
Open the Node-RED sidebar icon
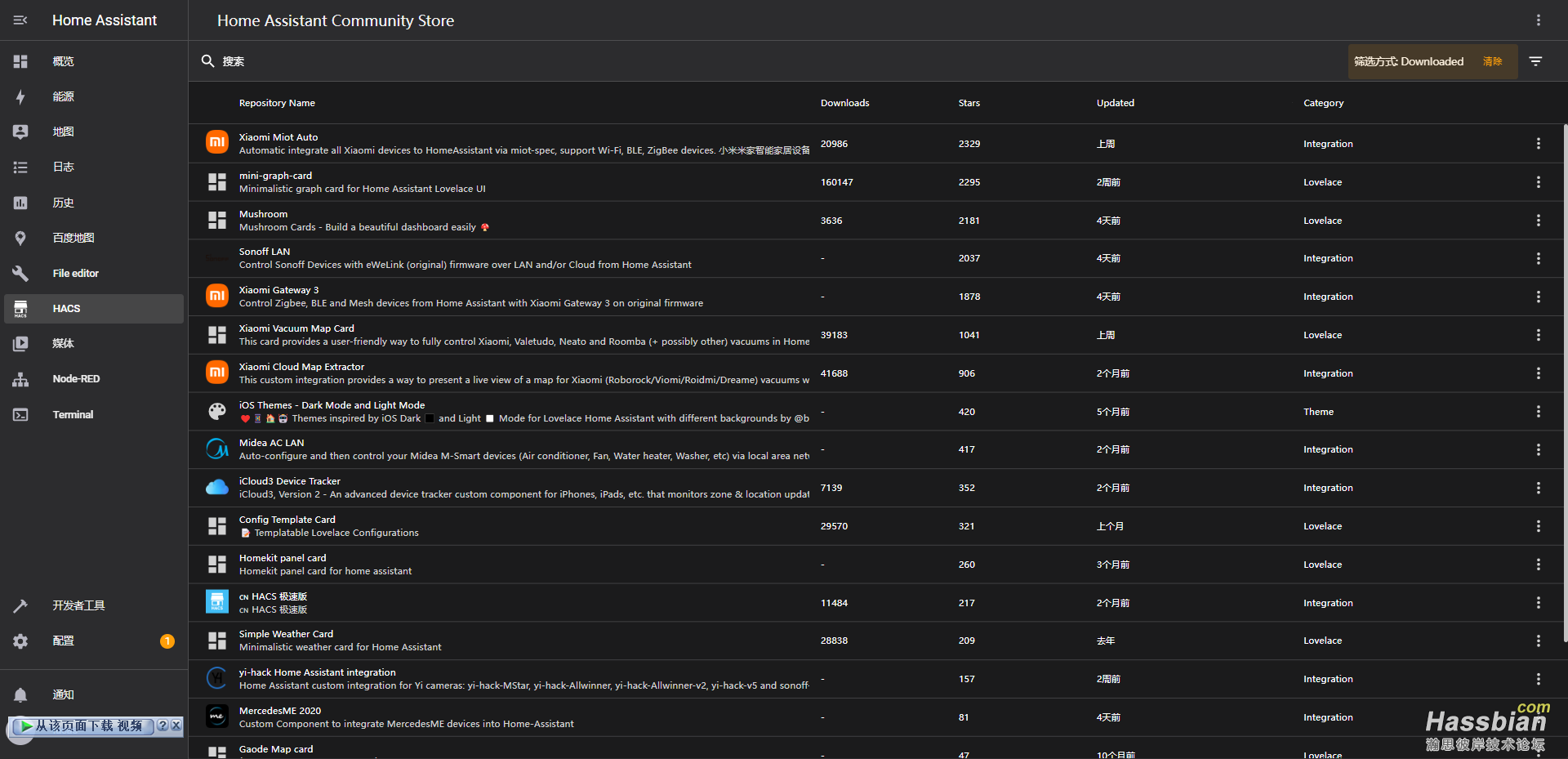20,379
